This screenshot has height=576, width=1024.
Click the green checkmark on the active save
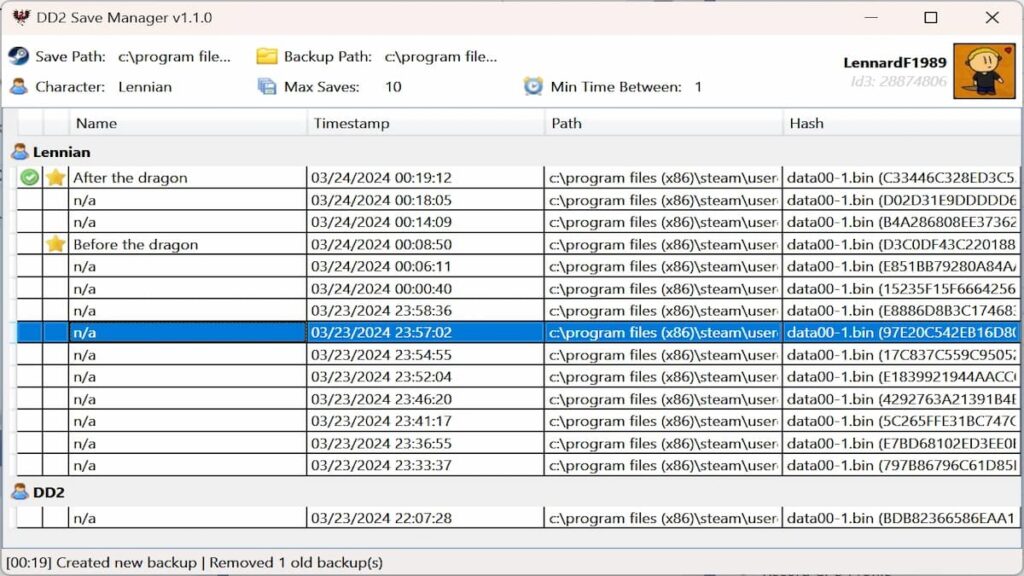pos(30,178)
